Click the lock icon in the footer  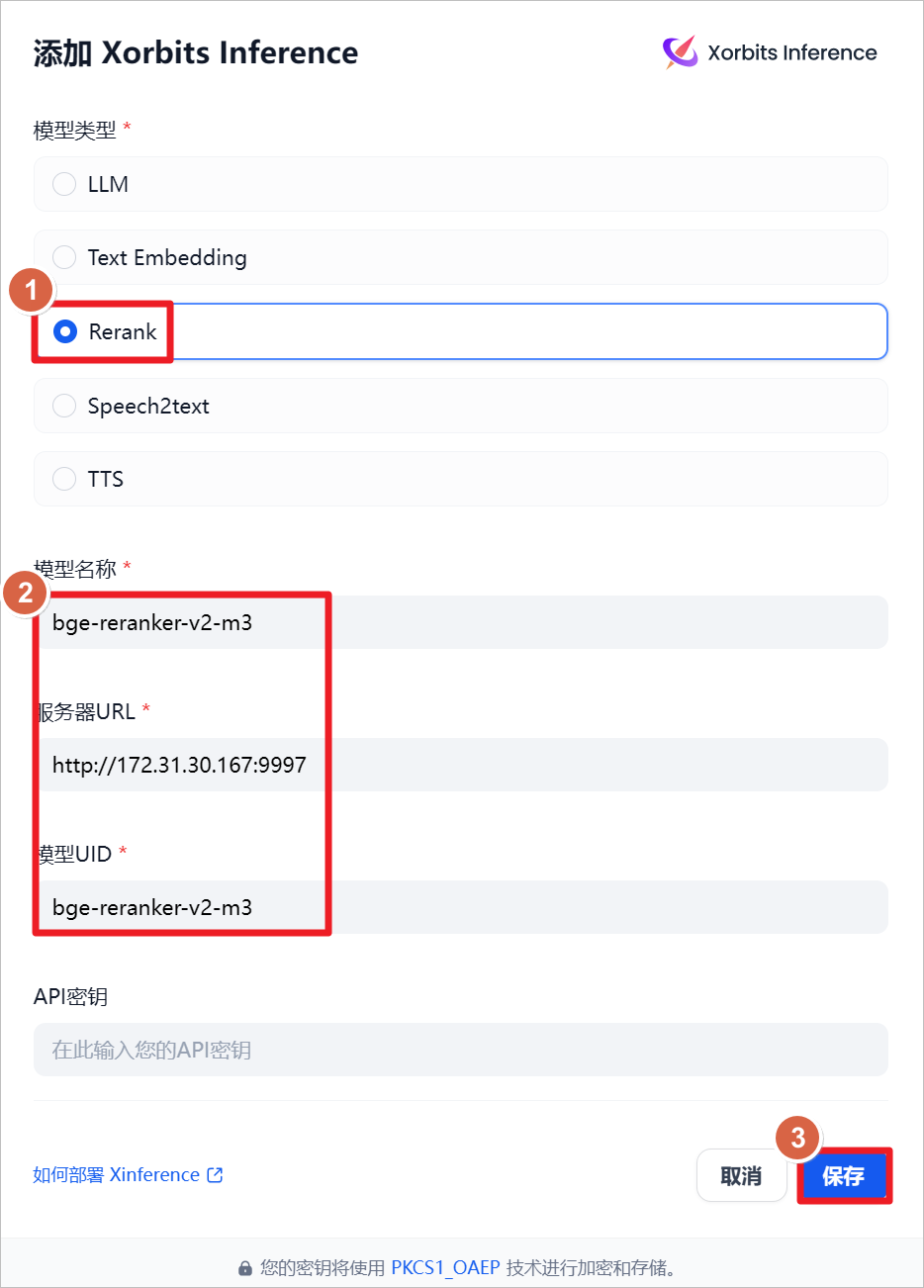(245, 1268)
